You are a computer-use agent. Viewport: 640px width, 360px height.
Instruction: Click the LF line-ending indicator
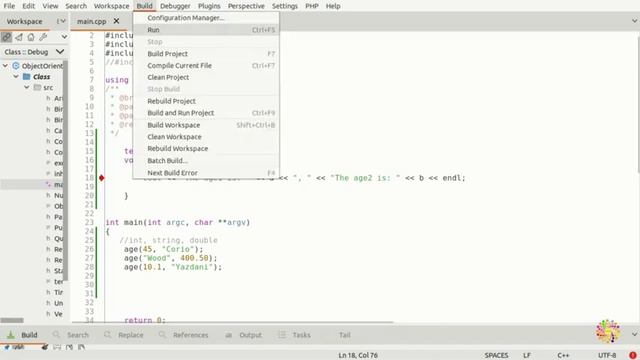pyautogui.click(x=527, y=356)
